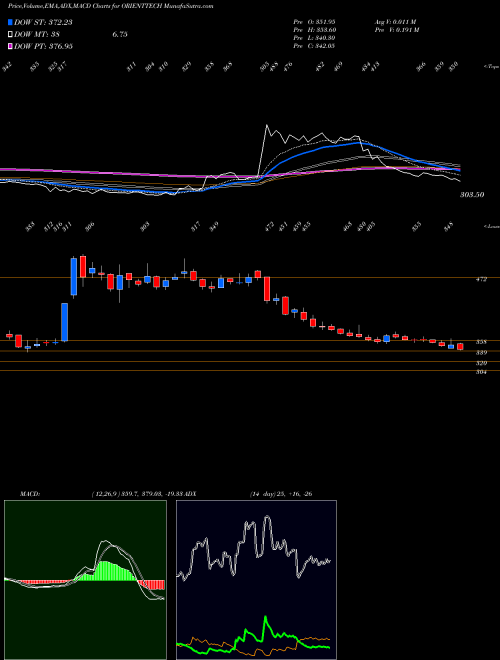Click the last red candlestick at right end
The height and width of the screenshot is (660, 500).
[460, 346]
